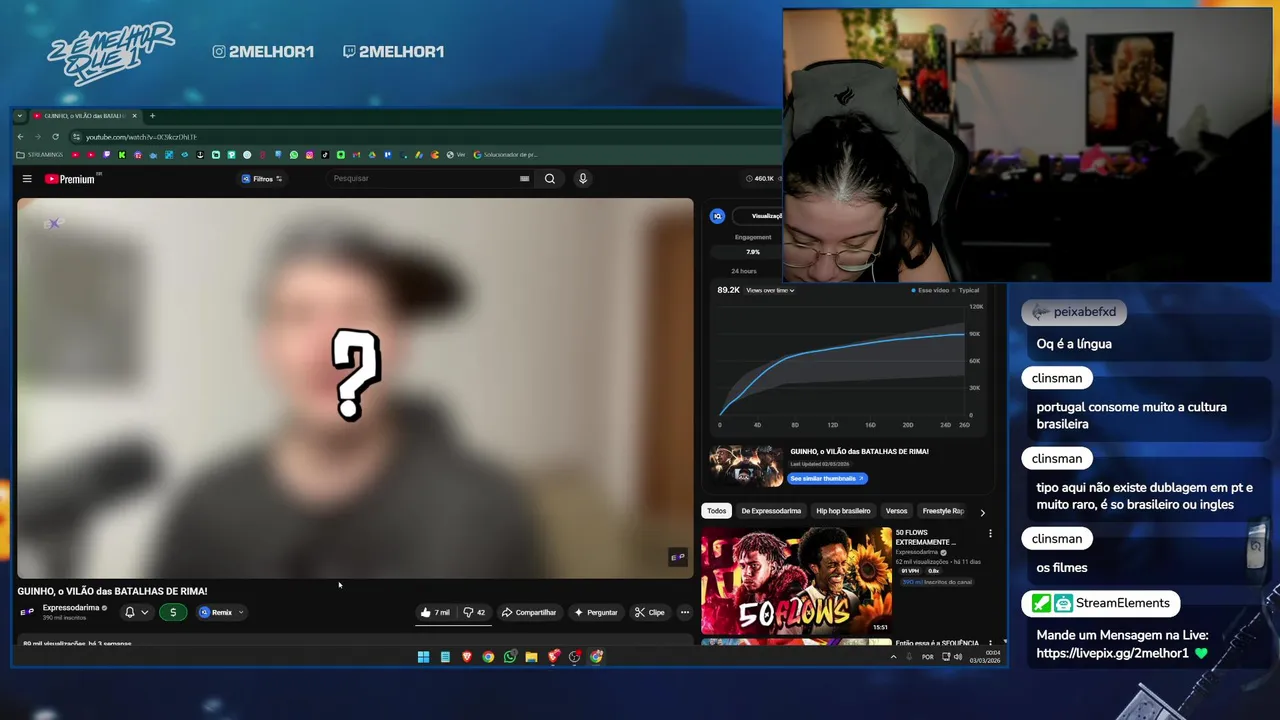1280x720 pixels.
Task: Create a clip with the Clipe button
Action: click(x=650, y=612)
